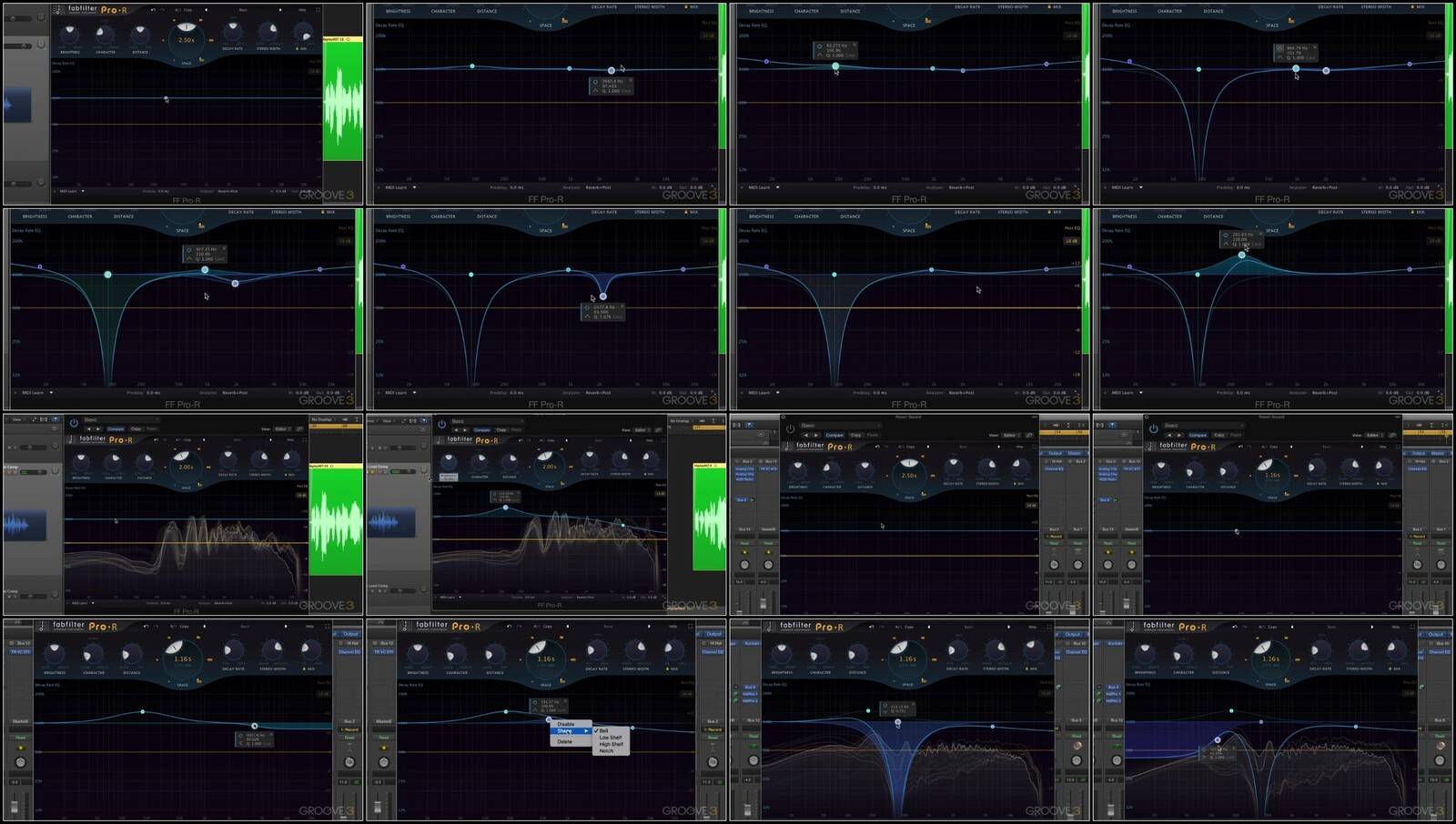Choose Disable in the EQ band context menu
This screenshot has height=824, width=1456.
point(565,724)
